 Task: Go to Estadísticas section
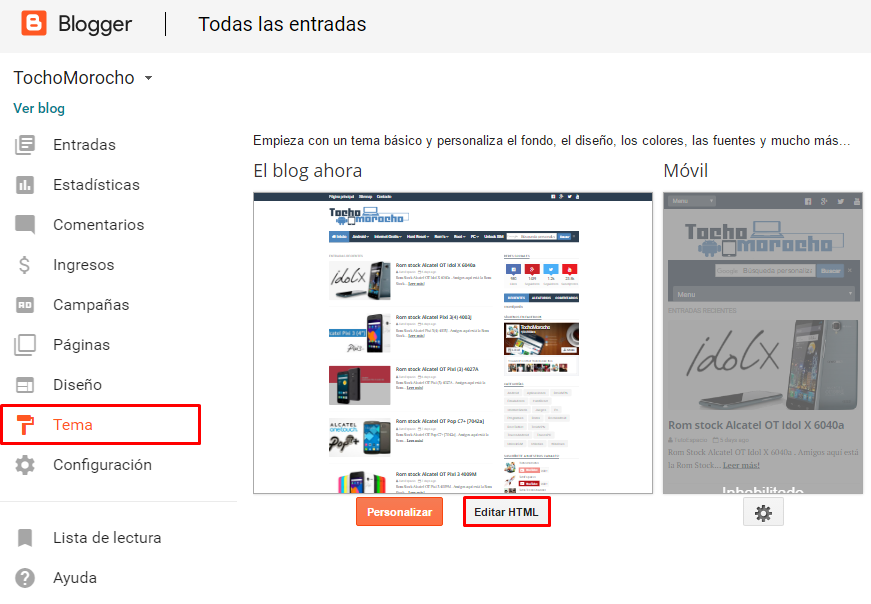(x=96, y=184)
